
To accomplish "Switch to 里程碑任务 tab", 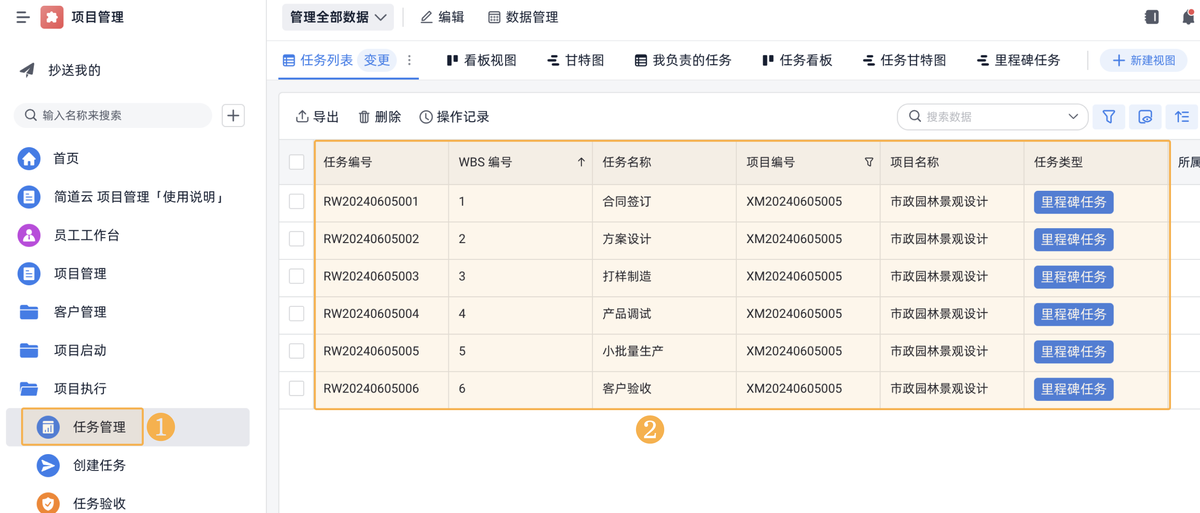I will [1018, 60].
